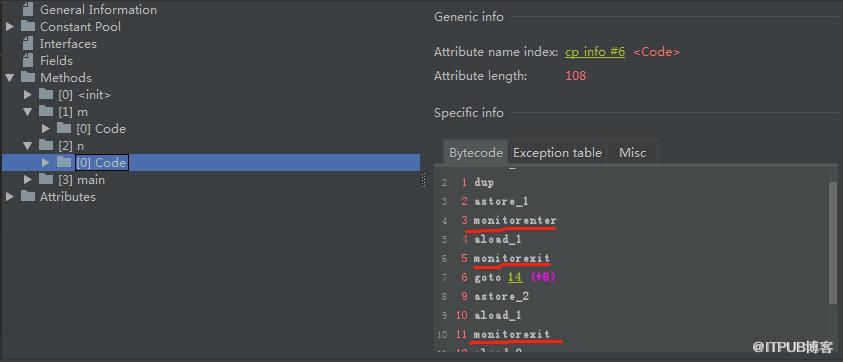Viewport: 843px width, 362px height.
Task: Click the astore_2 instruction
Action: [501, 296]
